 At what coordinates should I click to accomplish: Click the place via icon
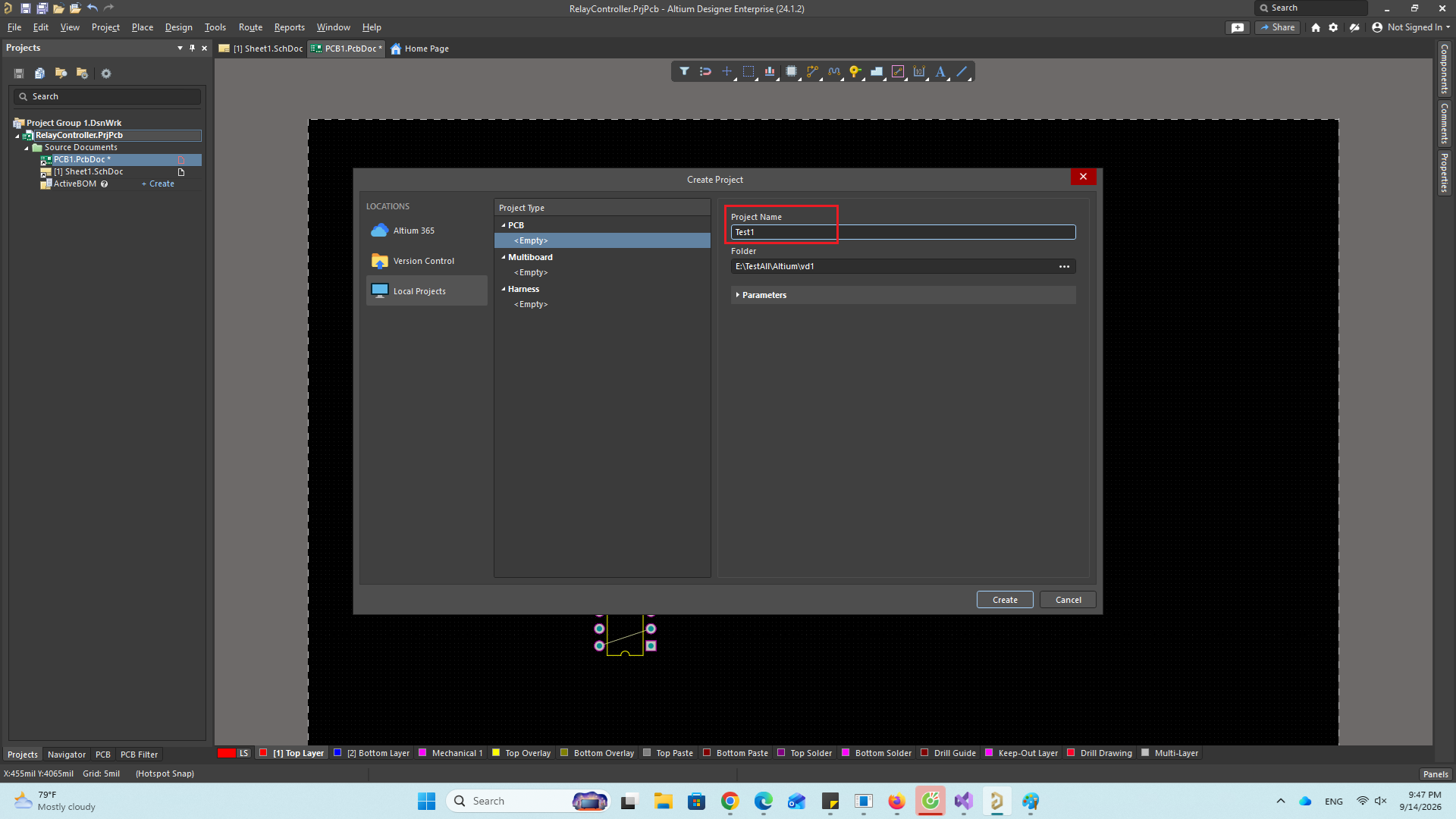(855, 71)
